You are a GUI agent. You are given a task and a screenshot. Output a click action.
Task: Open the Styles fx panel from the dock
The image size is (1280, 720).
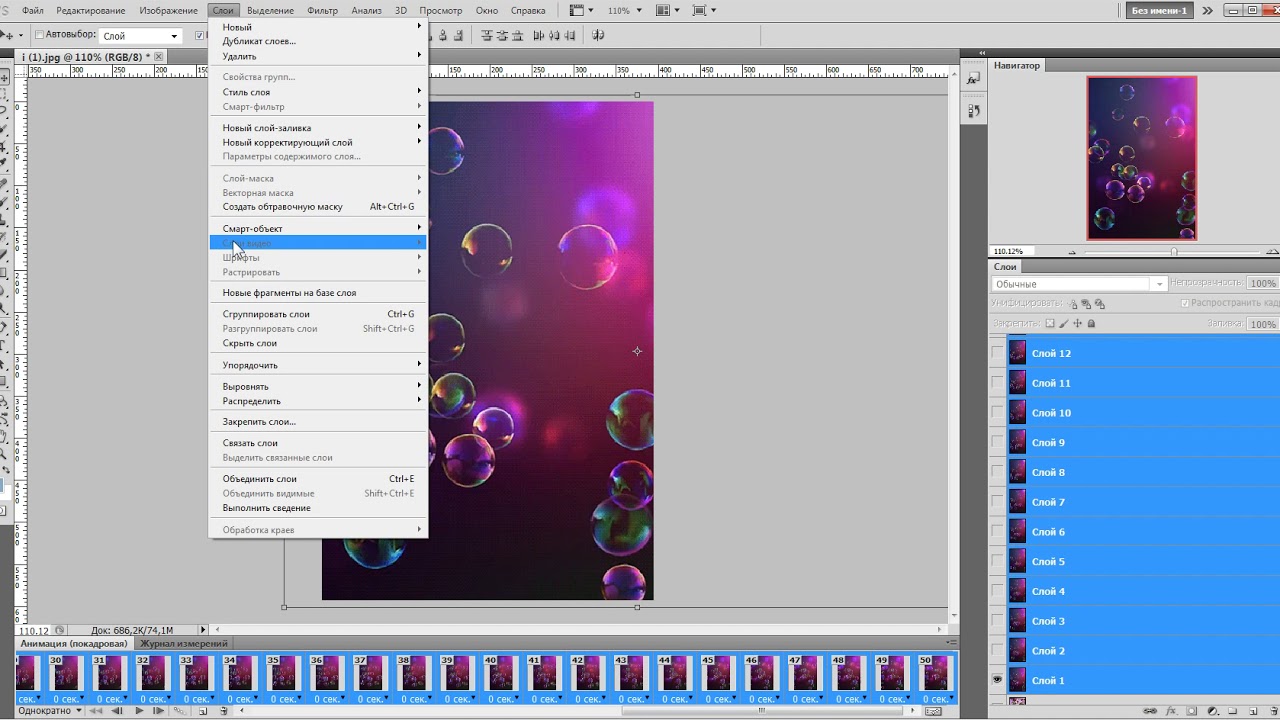pos(973,77)
